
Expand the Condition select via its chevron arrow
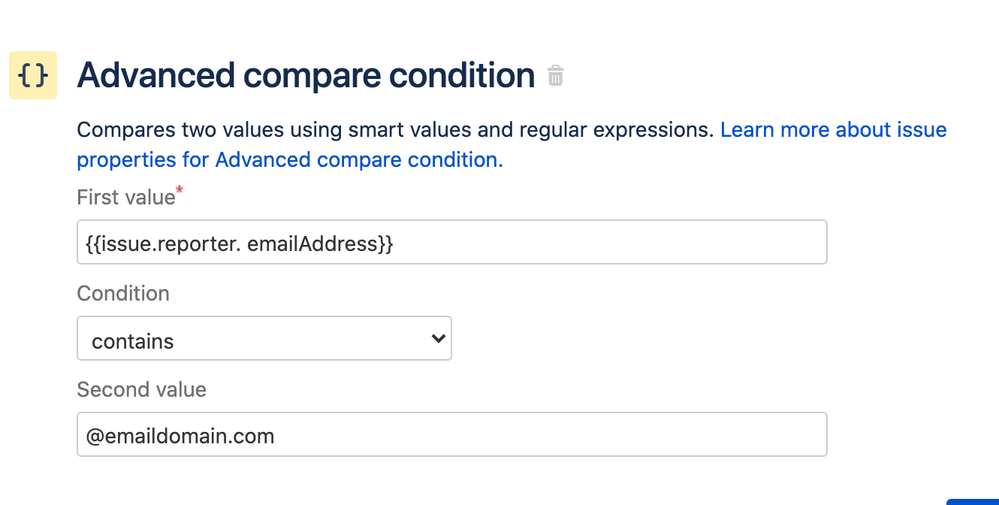438,338
